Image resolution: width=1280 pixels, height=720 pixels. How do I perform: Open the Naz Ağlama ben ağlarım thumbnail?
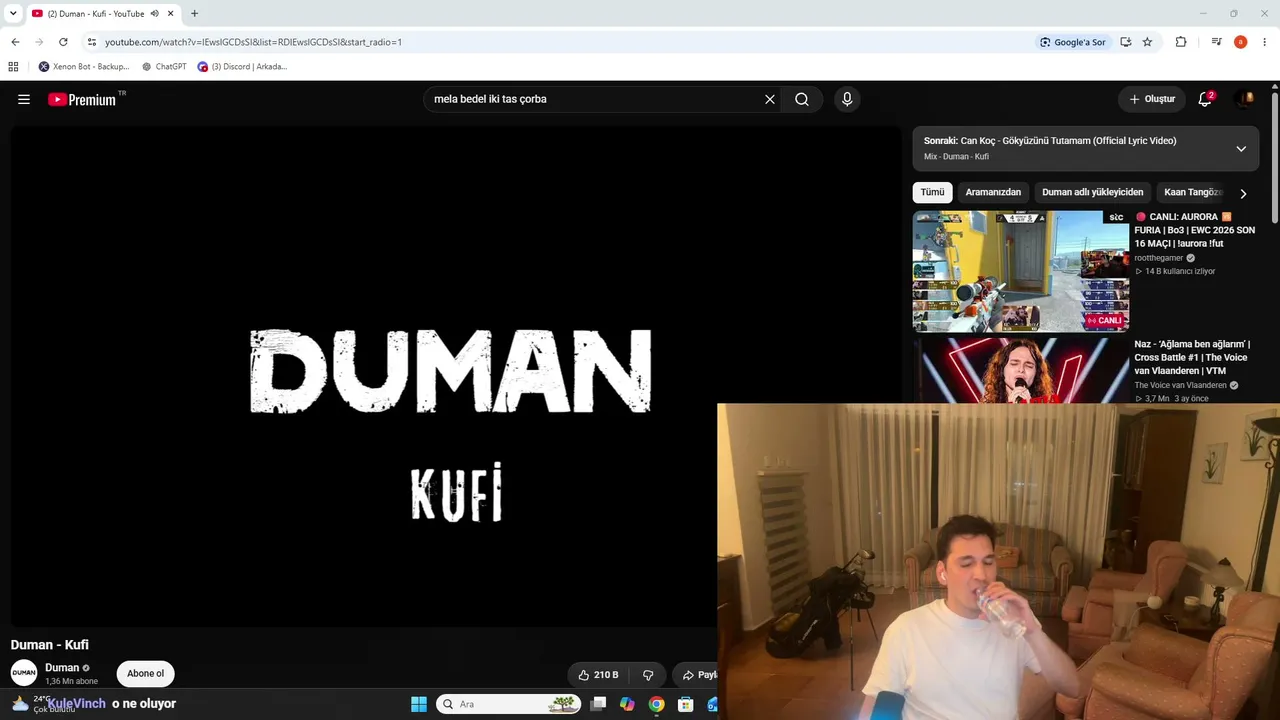(1021, 371)
